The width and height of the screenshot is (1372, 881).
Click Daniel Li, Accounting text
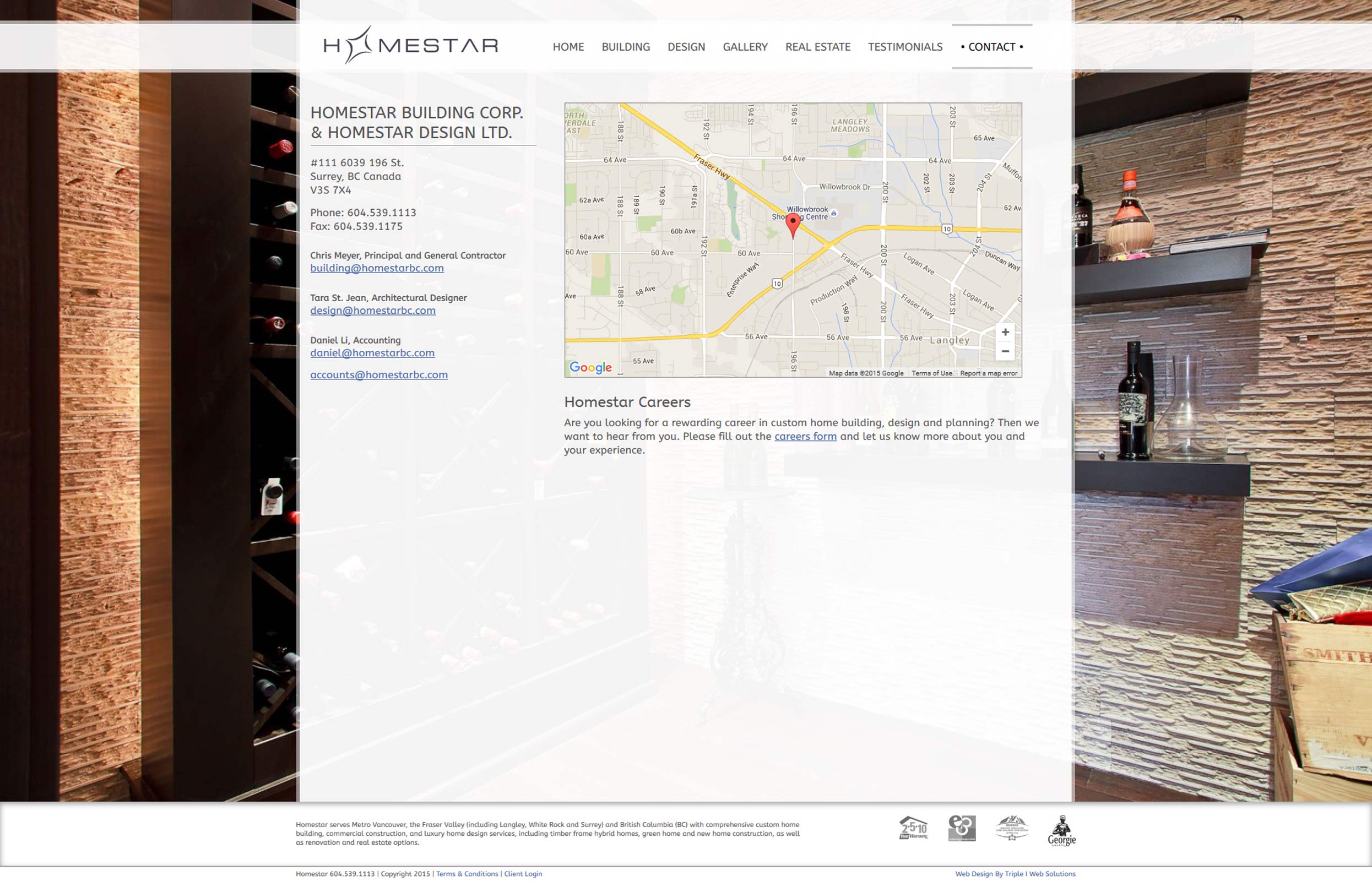[355, 340]
